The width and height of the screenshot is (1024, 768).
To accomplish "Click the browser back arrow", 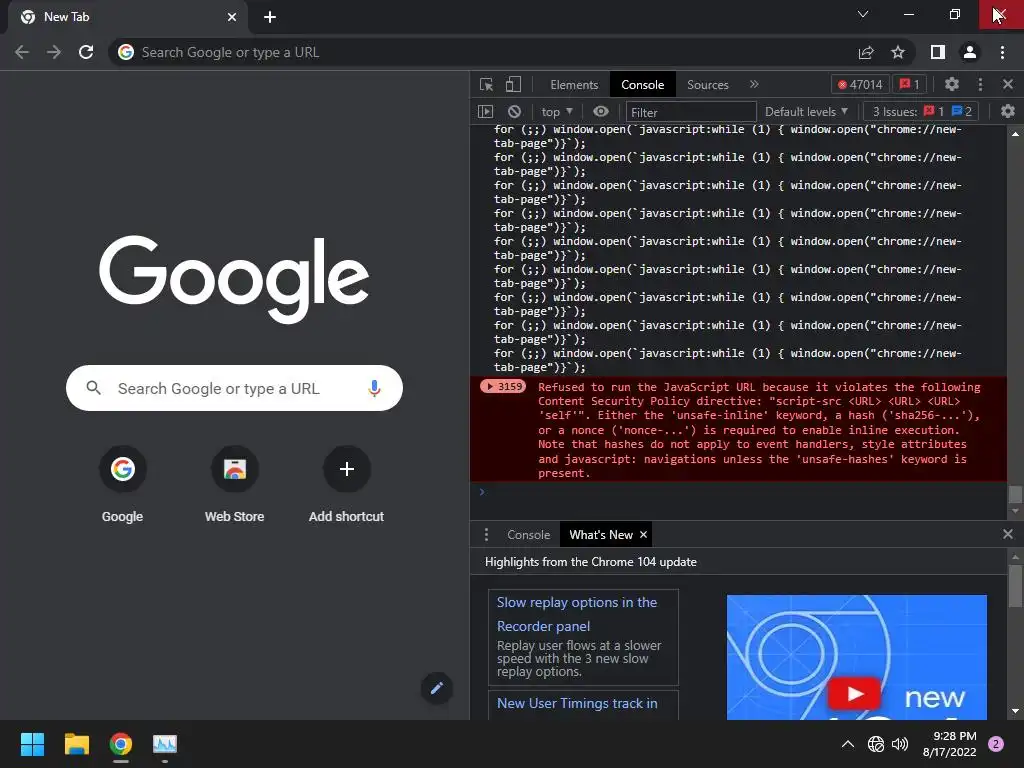I will pyautogui.click(x=22, y=52).
